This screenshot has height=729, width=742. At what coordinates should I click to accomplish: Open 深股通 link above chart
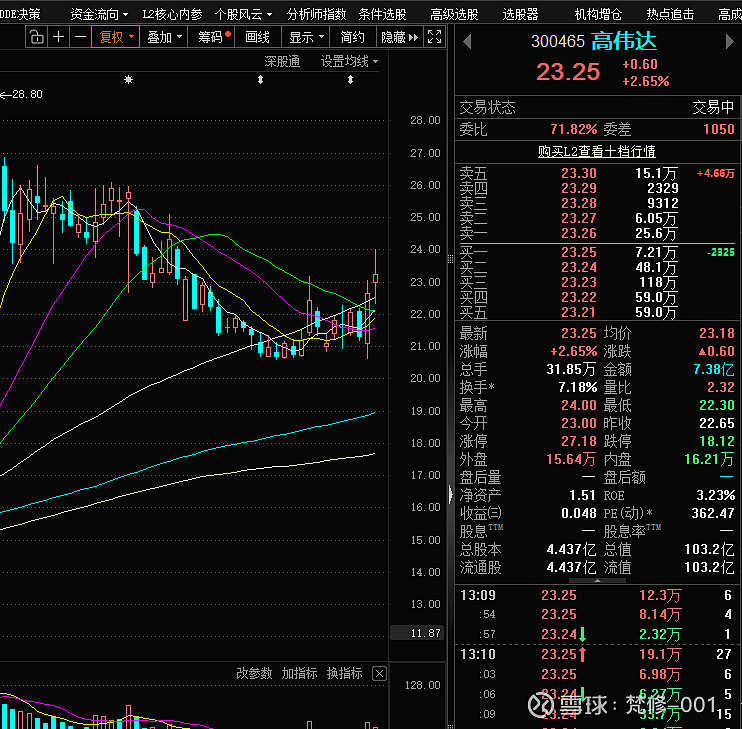coord(282,61)
